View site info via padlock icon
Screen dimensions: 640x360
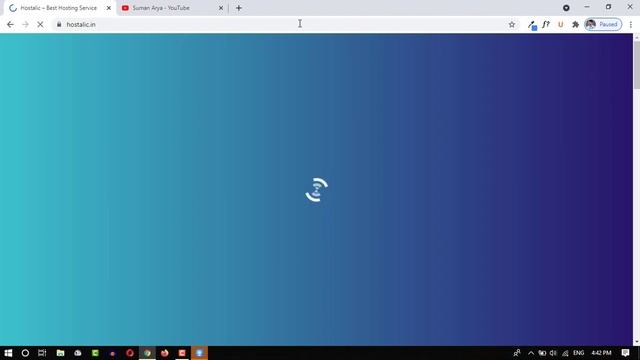point(59,24)
